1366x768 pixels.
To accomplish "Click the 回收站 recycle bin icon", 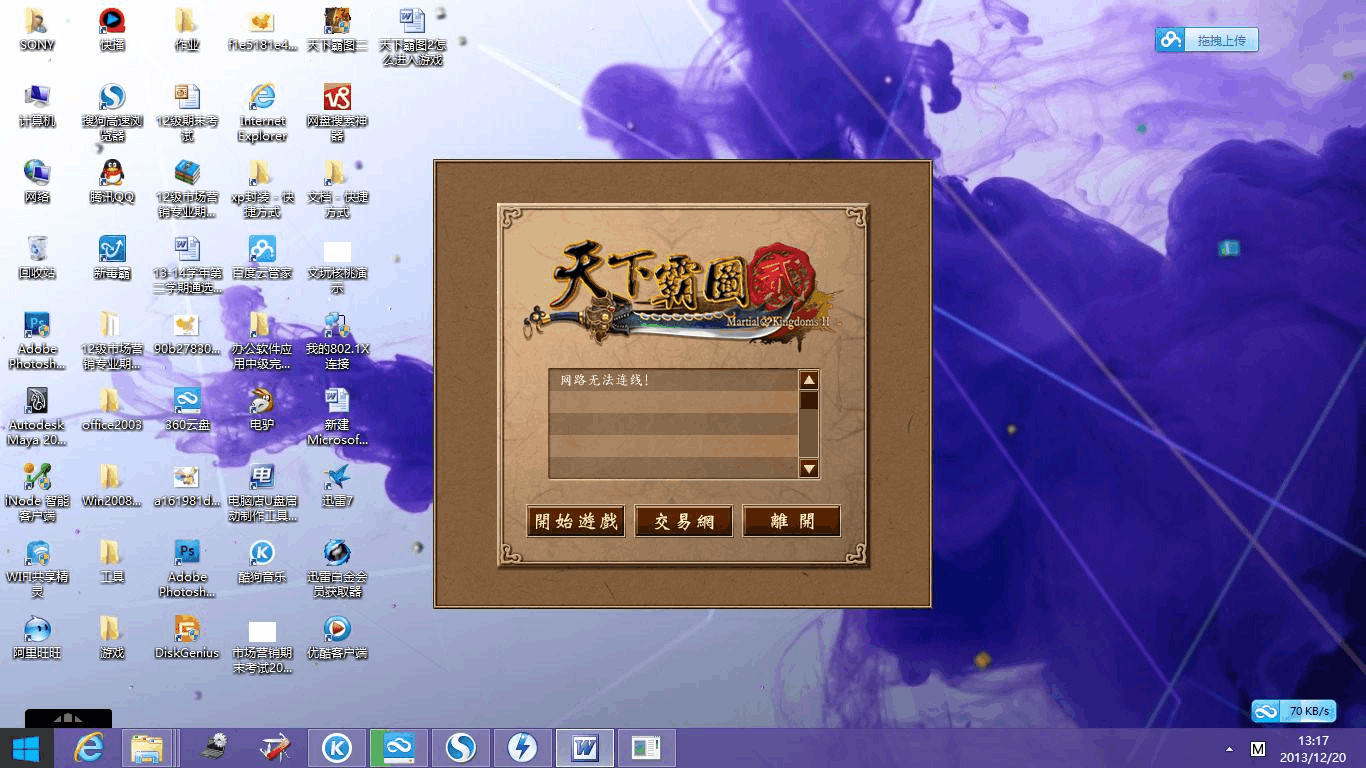I will (x=37, y=257).
